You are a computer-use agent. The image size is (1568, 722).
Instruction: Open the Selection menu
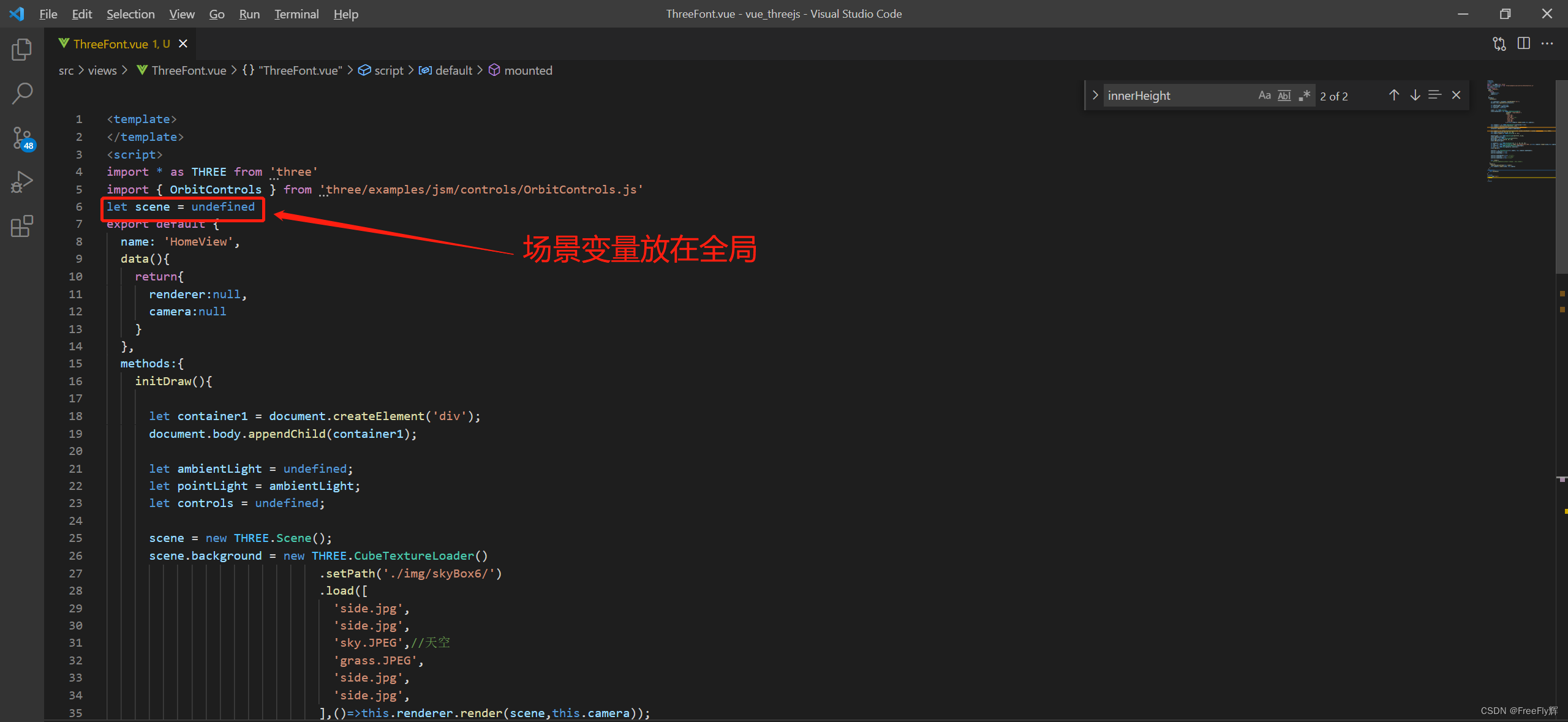[130, 13]
